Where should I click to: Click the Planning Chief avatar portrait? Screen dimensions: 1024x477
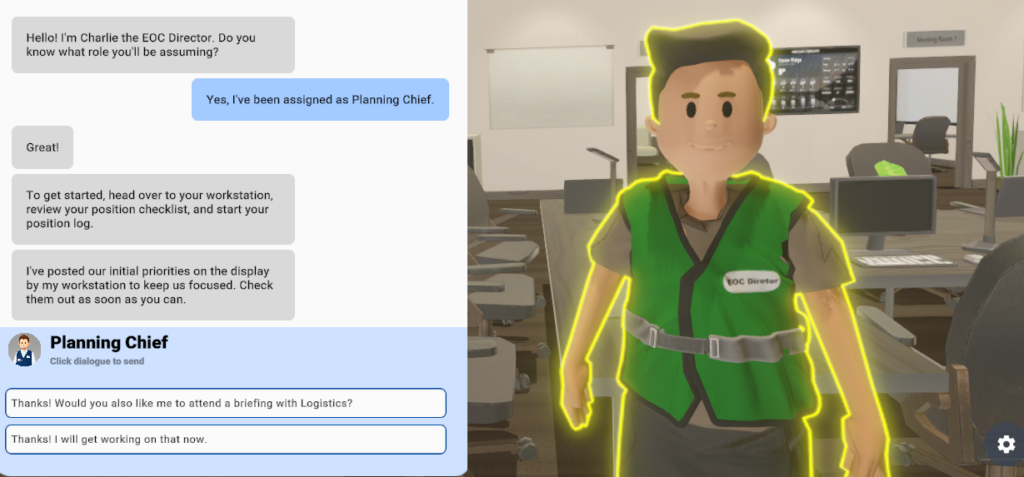click(24, 349)
